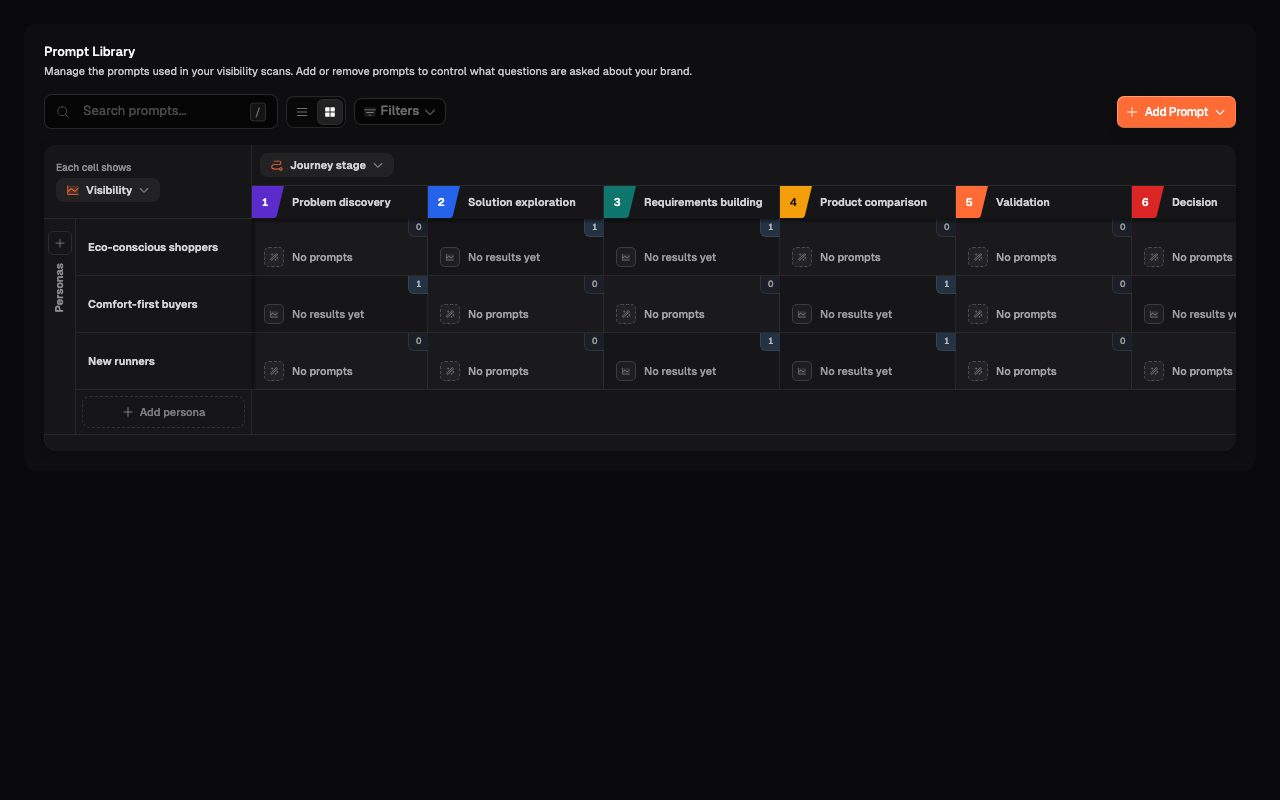Switch to grid view layout

pos(330,112)
